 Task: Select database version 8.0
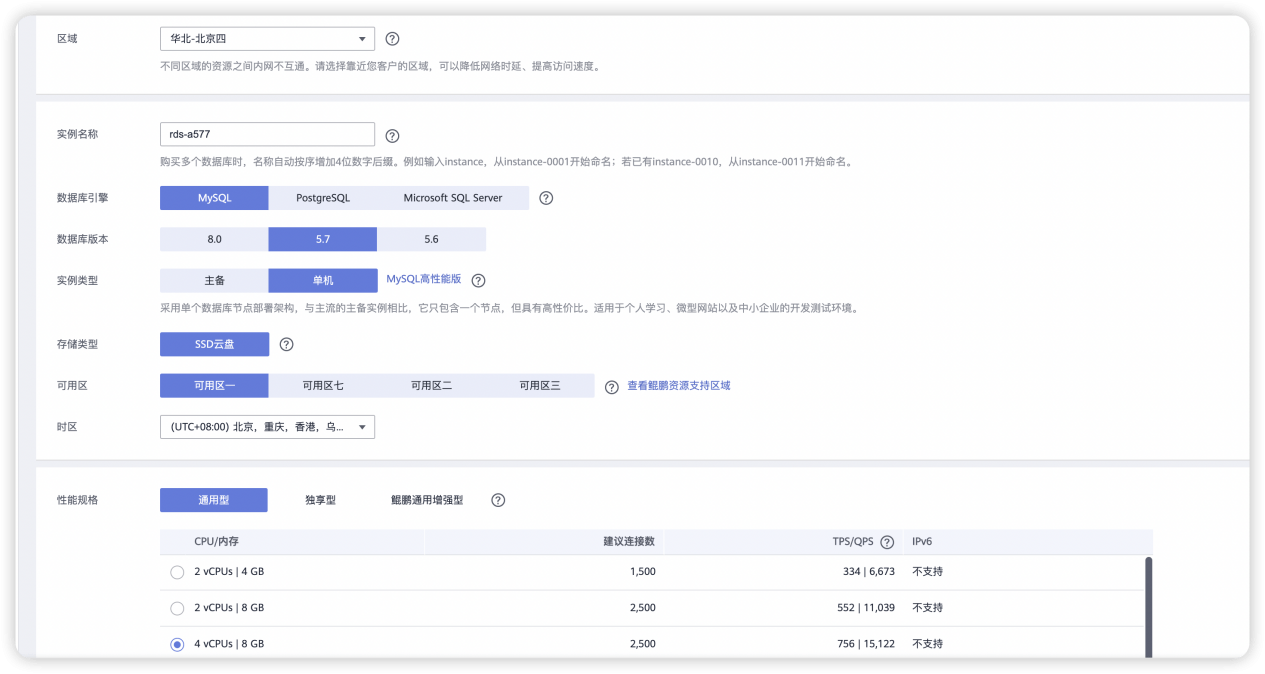point(214,239)
